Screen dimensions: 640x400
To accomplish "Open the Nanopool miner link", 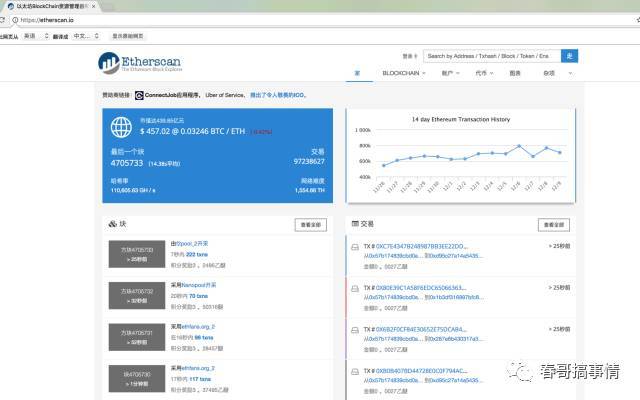I will 198,285.
